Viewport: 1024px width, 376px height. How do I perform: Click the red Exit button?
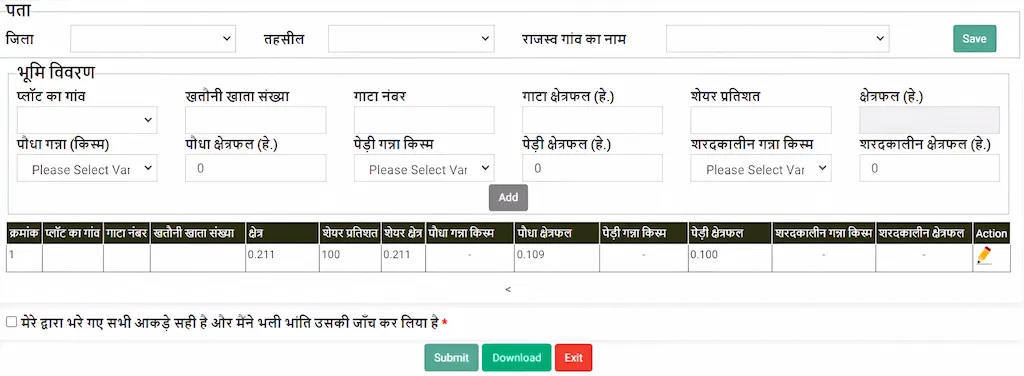tap(573, 358)
